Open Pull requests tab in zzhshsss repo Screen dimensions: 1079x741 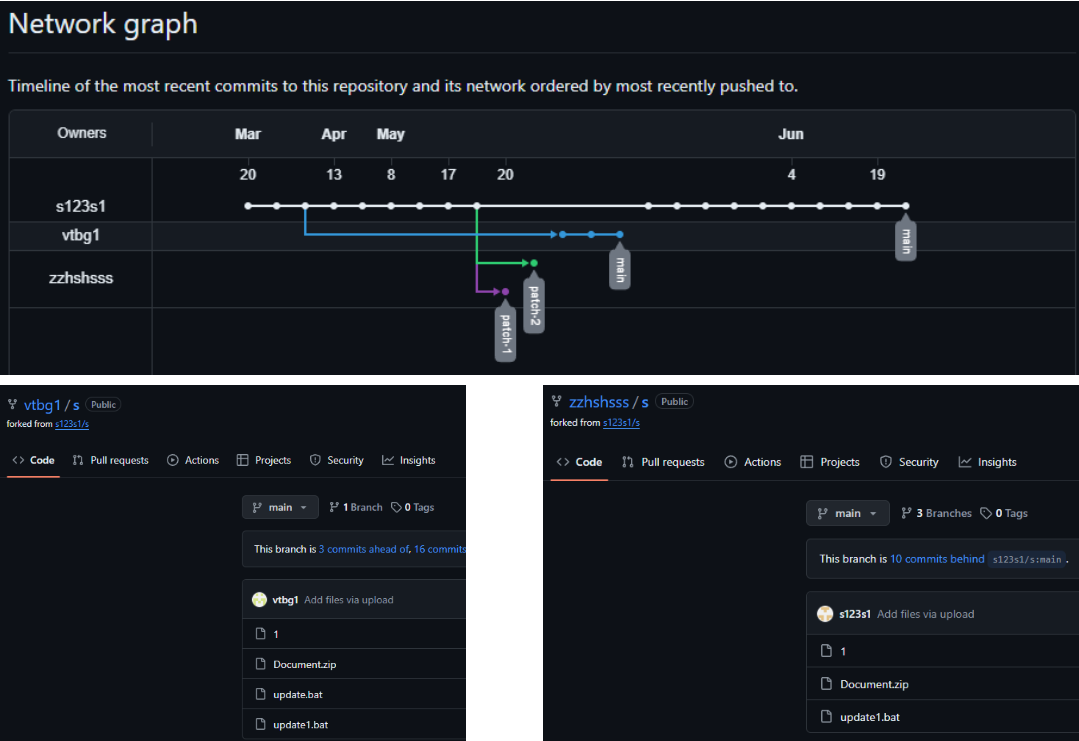point(663,462)
